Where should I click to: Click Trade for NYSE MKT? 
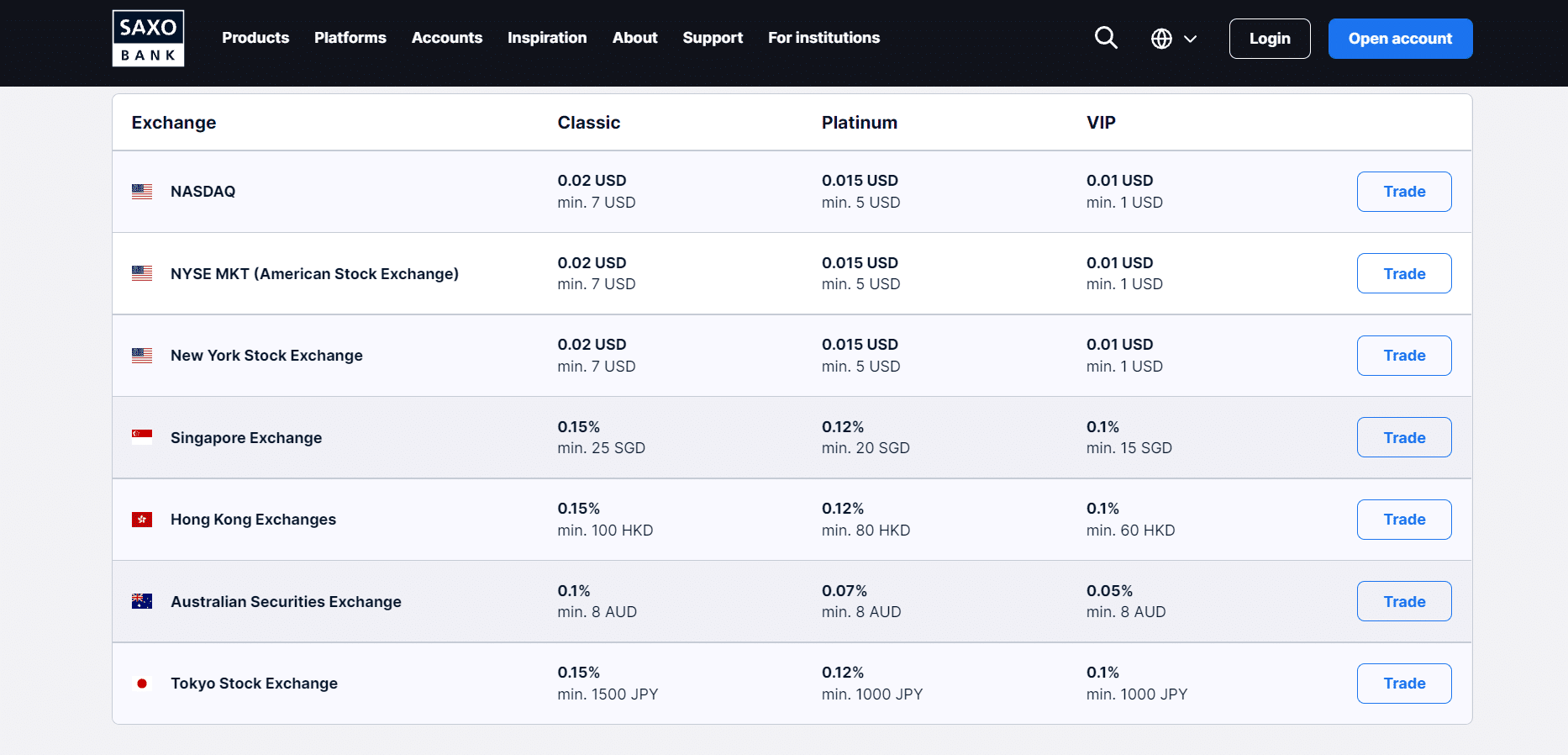tap(1404, 273)
